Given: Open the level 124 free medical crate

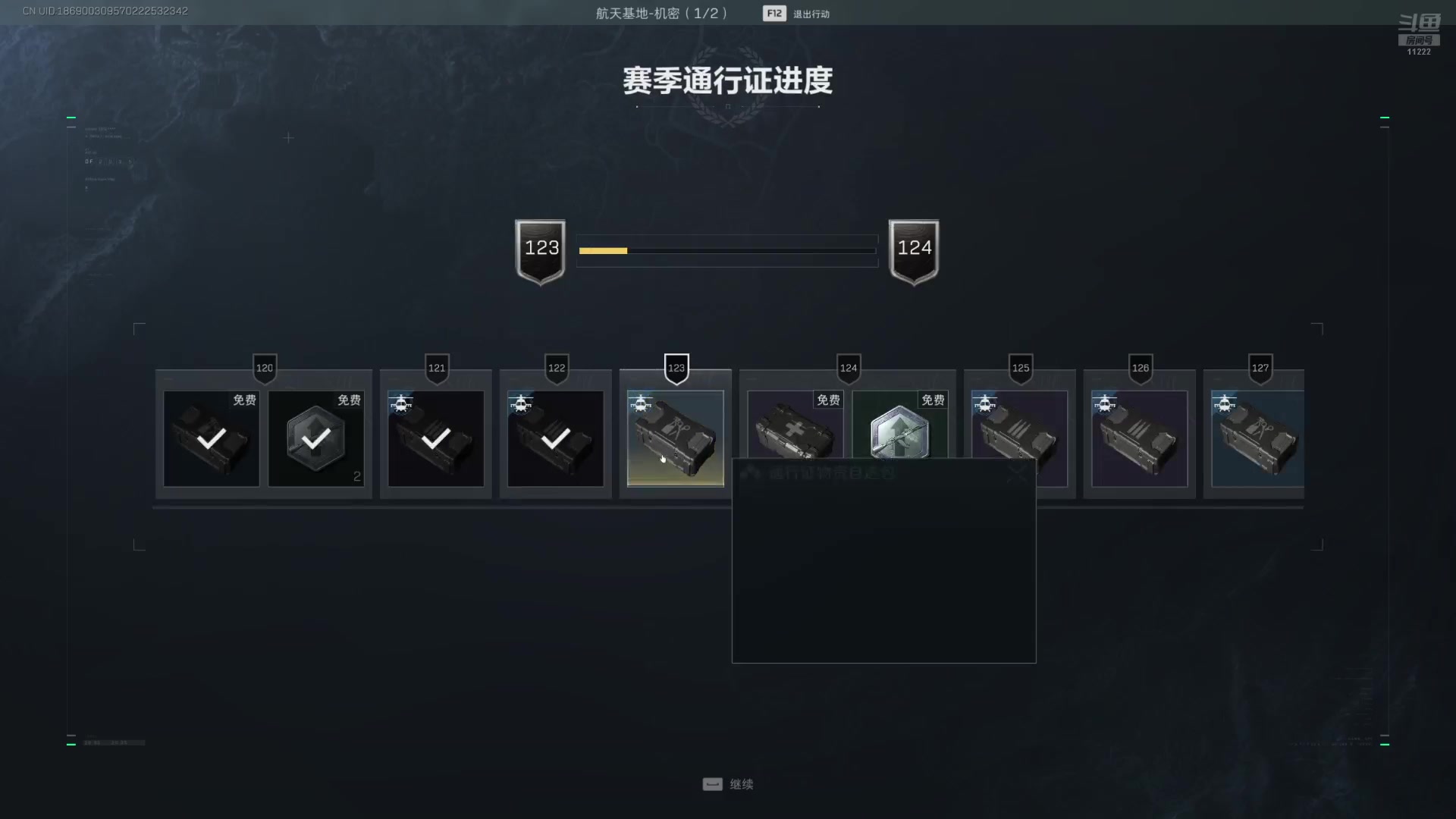Looking at the screenshot, I should pos(795,424).
